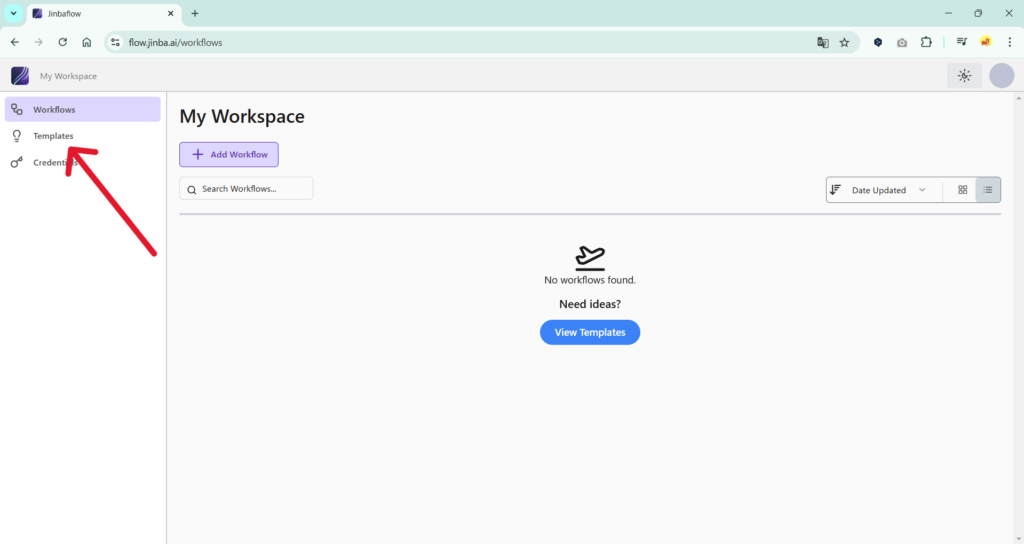This screenshot has width=1024, height=544.
Task: Switch to list view layout
Action: point(987,190)
